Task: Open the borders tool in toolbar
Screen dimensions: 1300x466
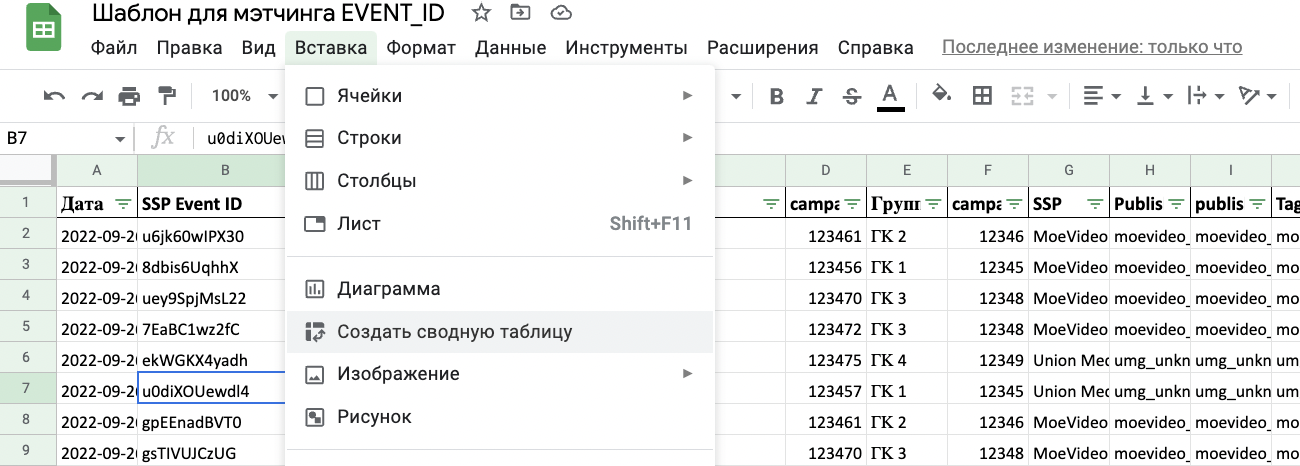Action: coord(982,96)
